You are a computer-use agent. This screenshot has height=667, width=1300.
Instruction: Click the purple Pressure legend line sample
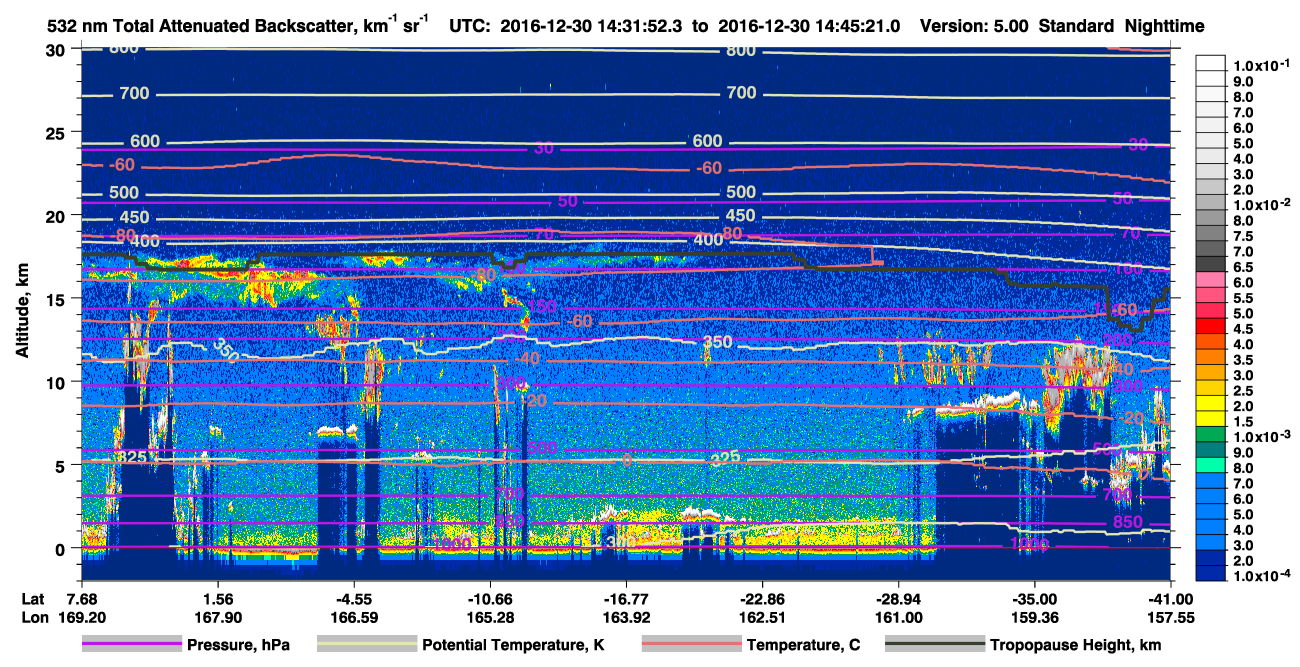131,645
